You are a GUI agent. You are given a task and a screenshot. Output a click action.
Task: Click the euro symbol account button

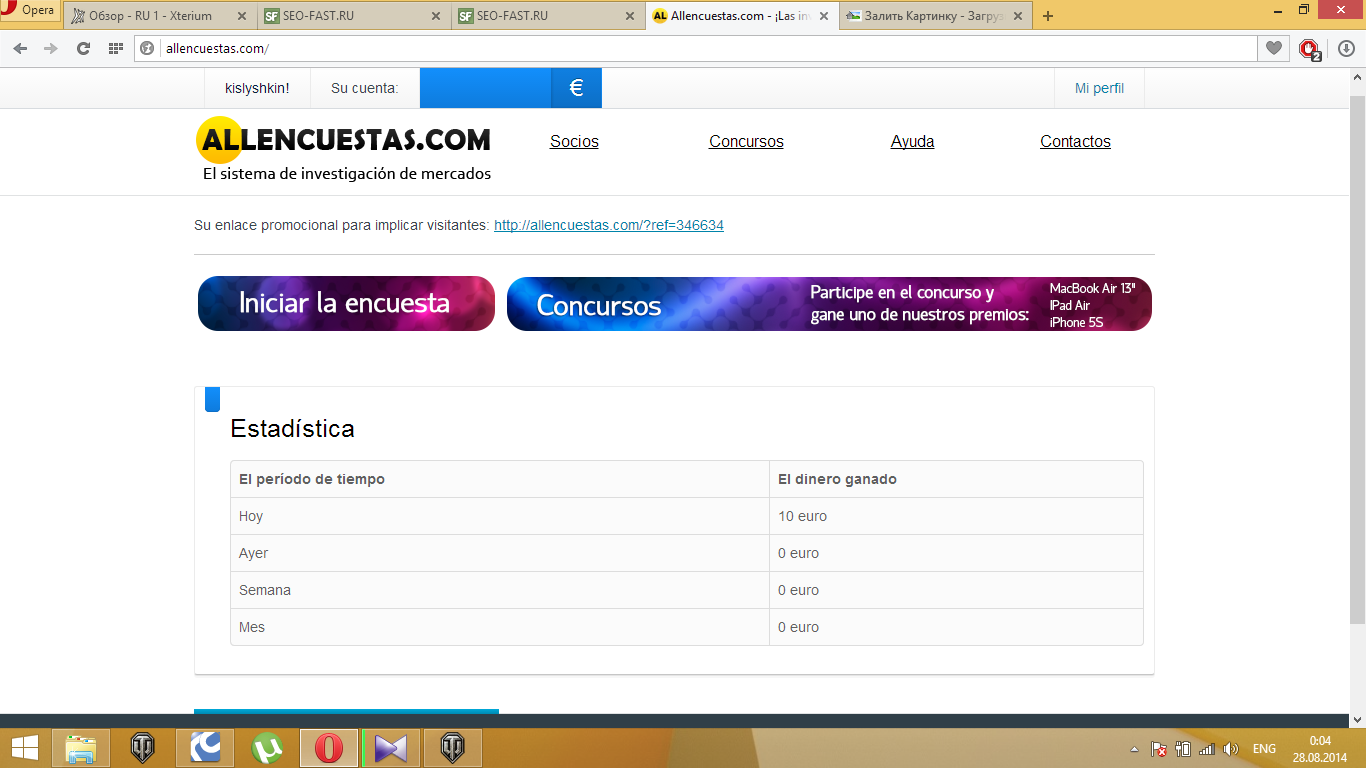pyautogui.click(x=576, y=88)
